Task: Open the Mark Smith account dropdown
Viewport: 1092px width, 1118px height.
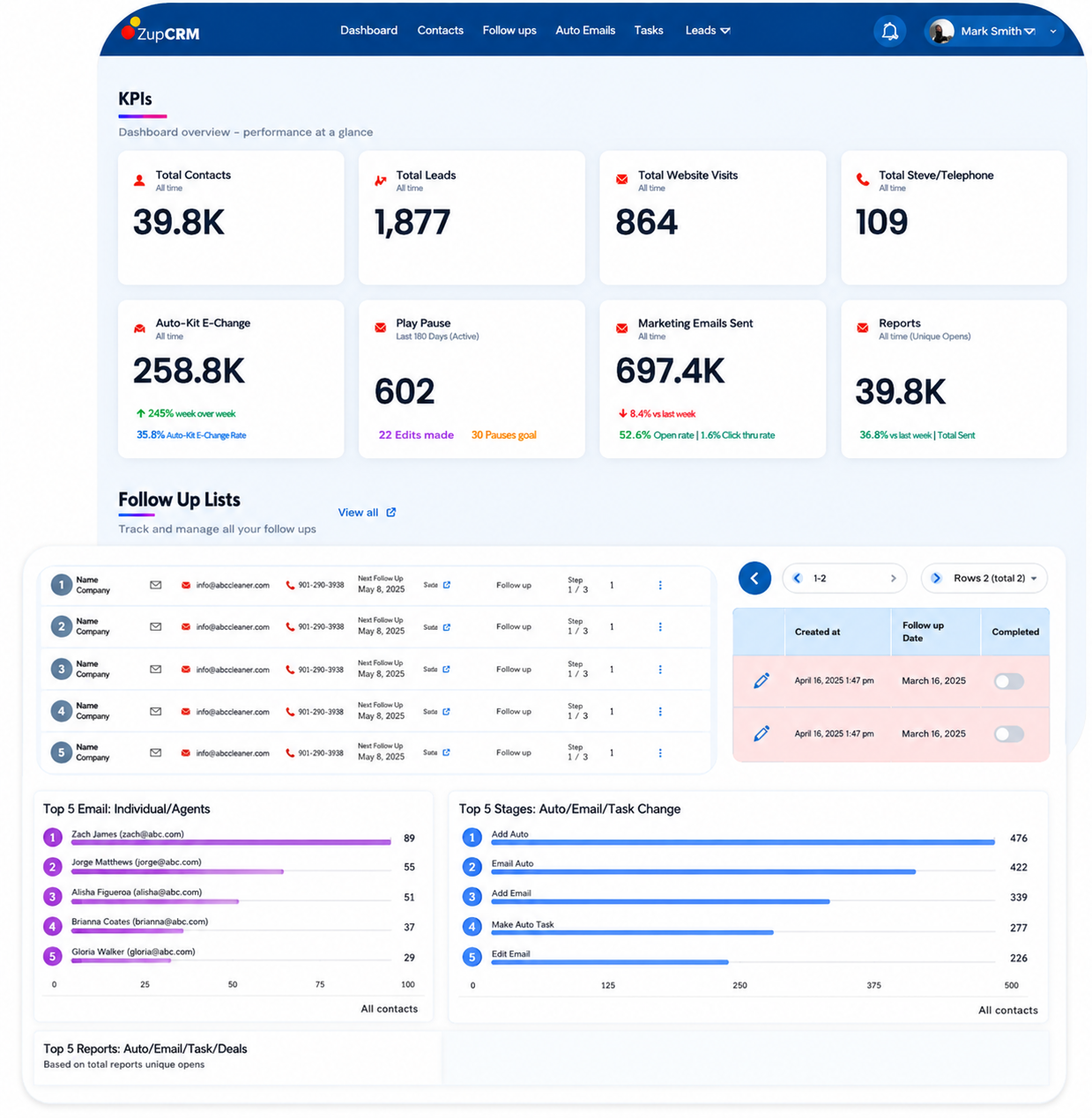Action: [x=994, y=31]
